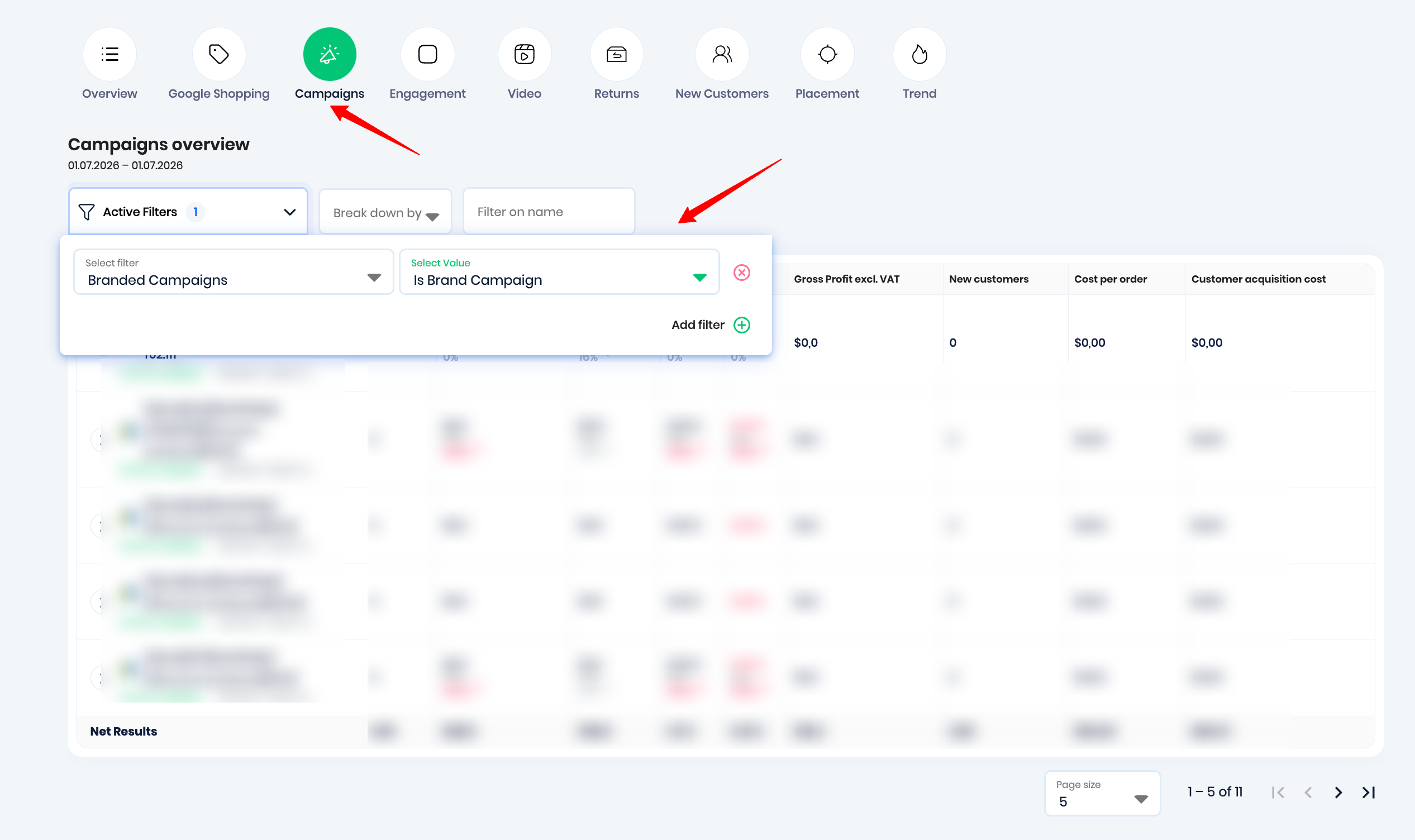Switch to the New Customers tab label
This screenshot has width=1415, height=840.
tap(722, 93)
